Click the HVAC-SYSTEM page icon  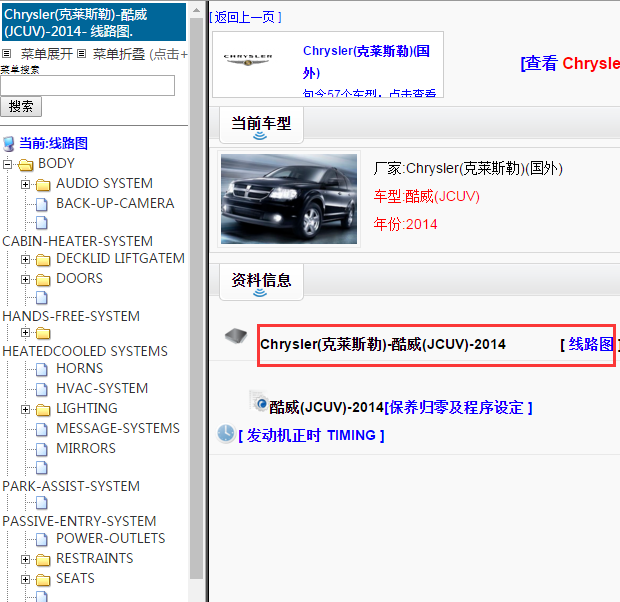click(x=42, y=389)
